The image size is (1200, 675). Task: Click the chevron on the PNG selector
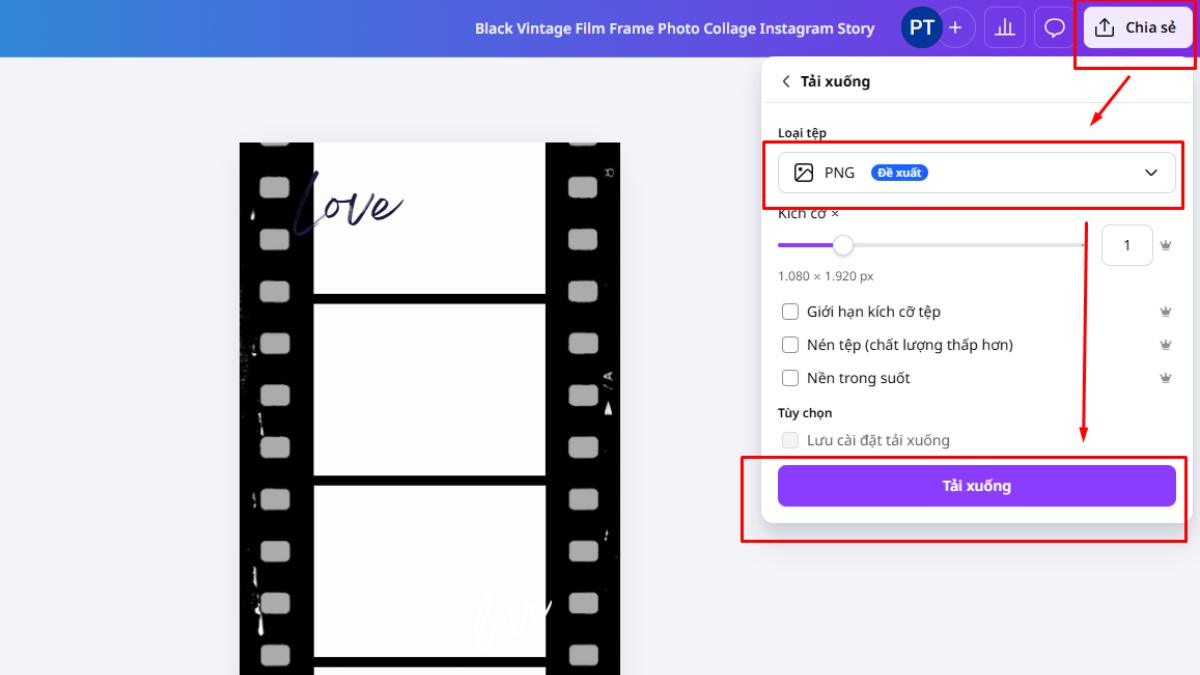click(1148, 172)
